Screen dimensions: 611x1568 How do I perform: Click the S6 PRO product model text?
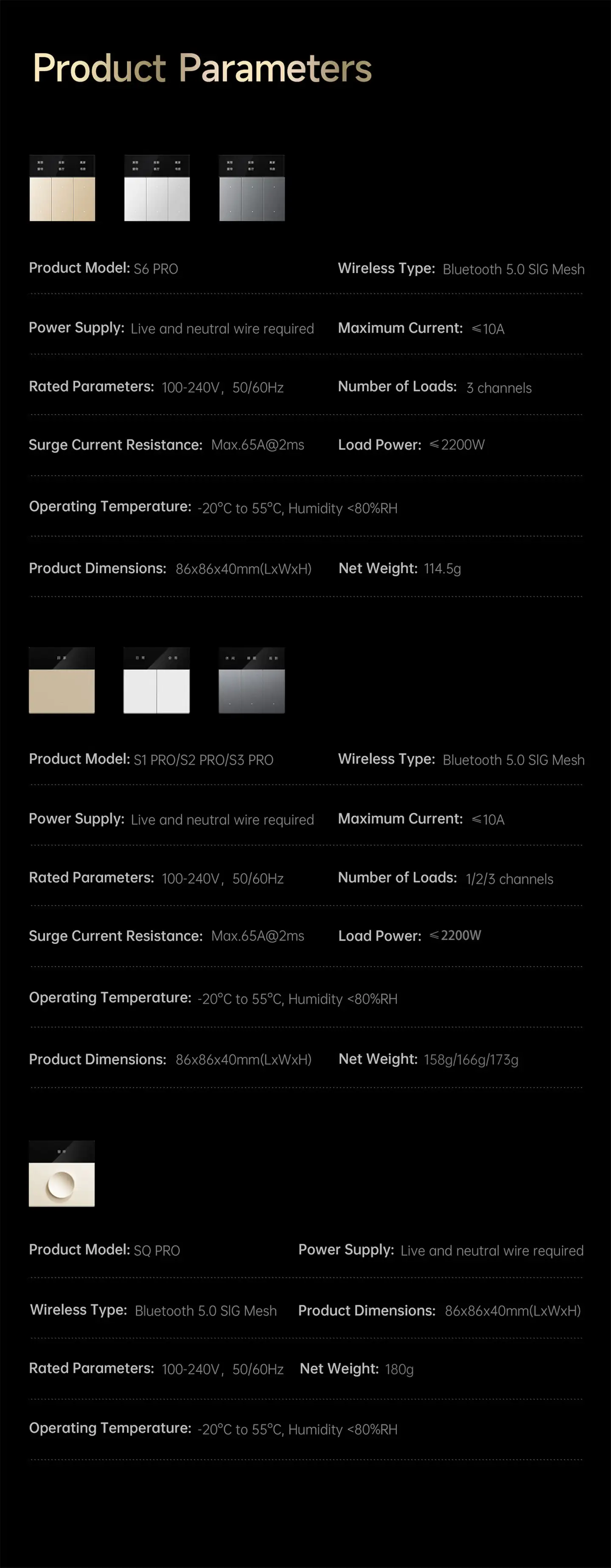click(156, 269)
